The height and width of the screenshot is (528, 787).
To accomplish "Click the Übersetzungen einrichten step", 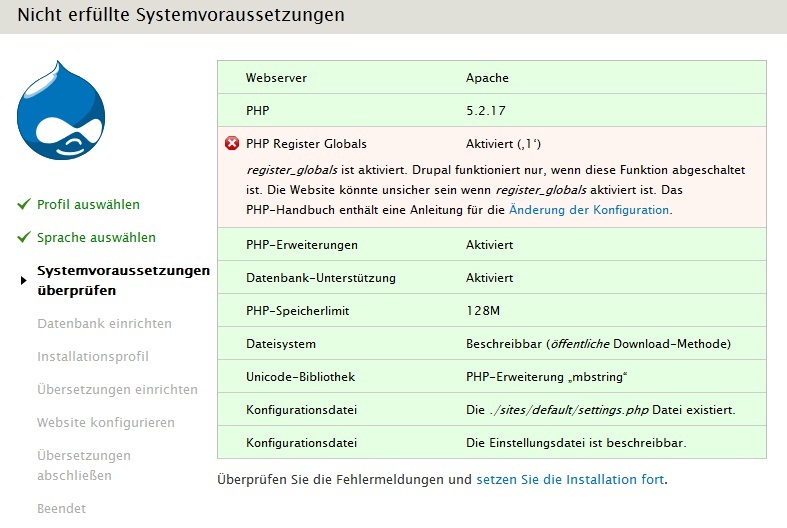I will click(x=117, y=390).
